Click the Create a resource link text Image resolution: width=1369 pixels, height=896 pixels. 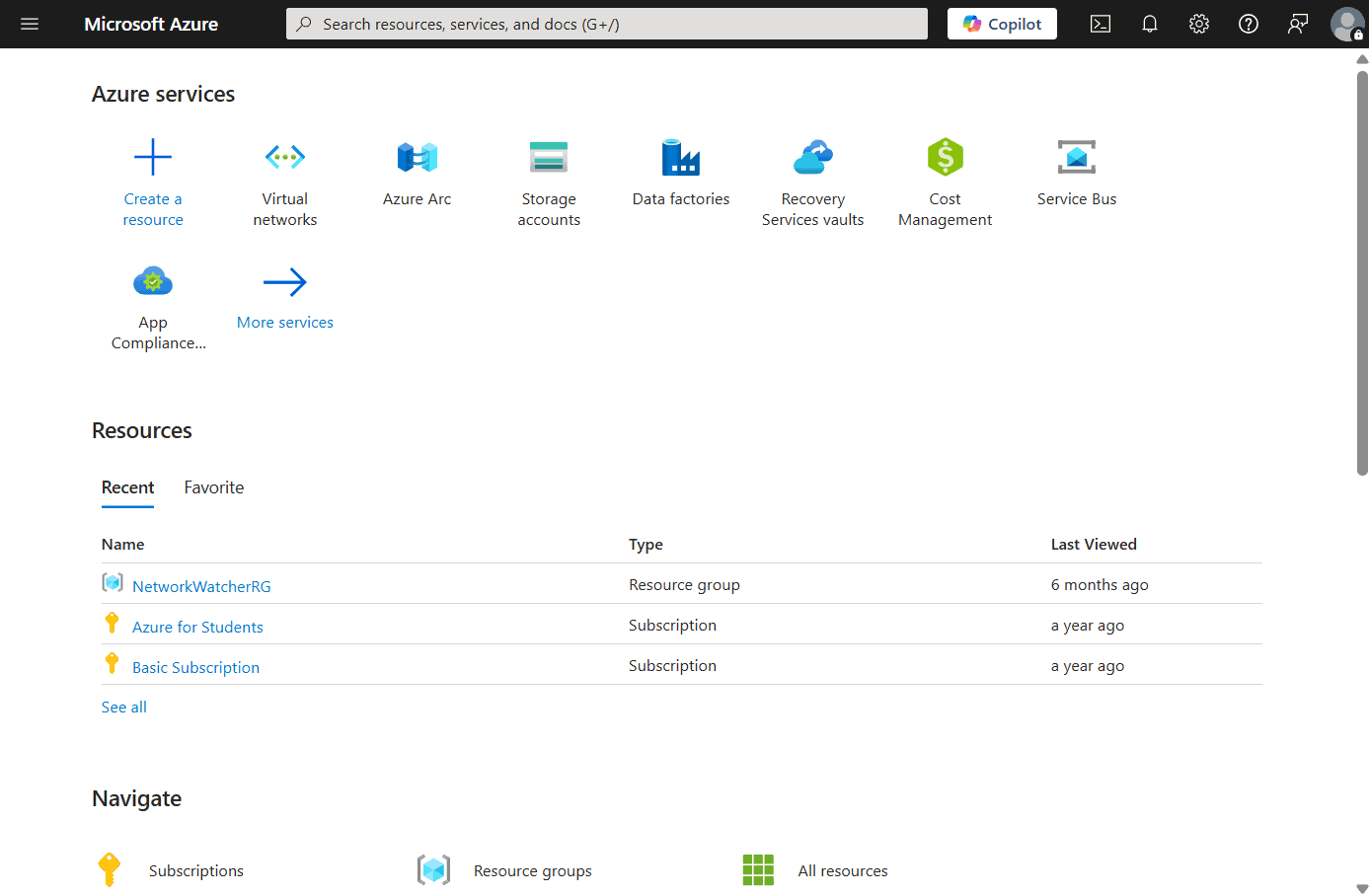[x=153, y=209]
